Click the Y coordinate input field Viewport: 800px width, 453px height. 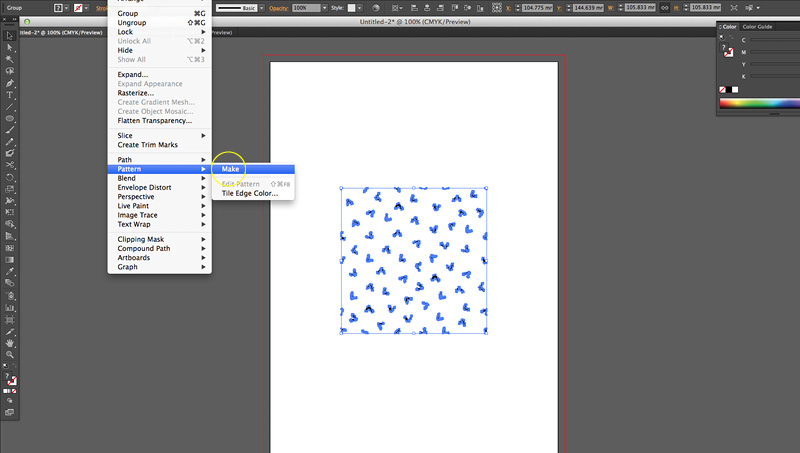click(588, 8)
